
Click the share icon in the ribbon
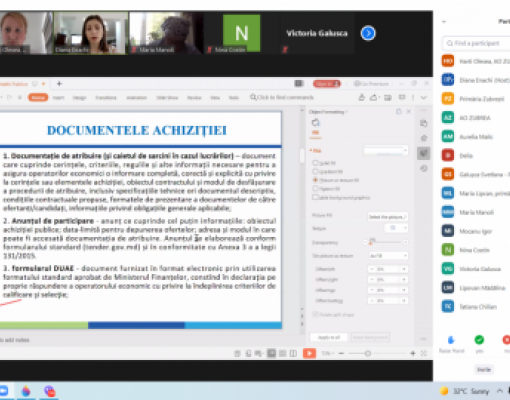[x=362, y=97]
